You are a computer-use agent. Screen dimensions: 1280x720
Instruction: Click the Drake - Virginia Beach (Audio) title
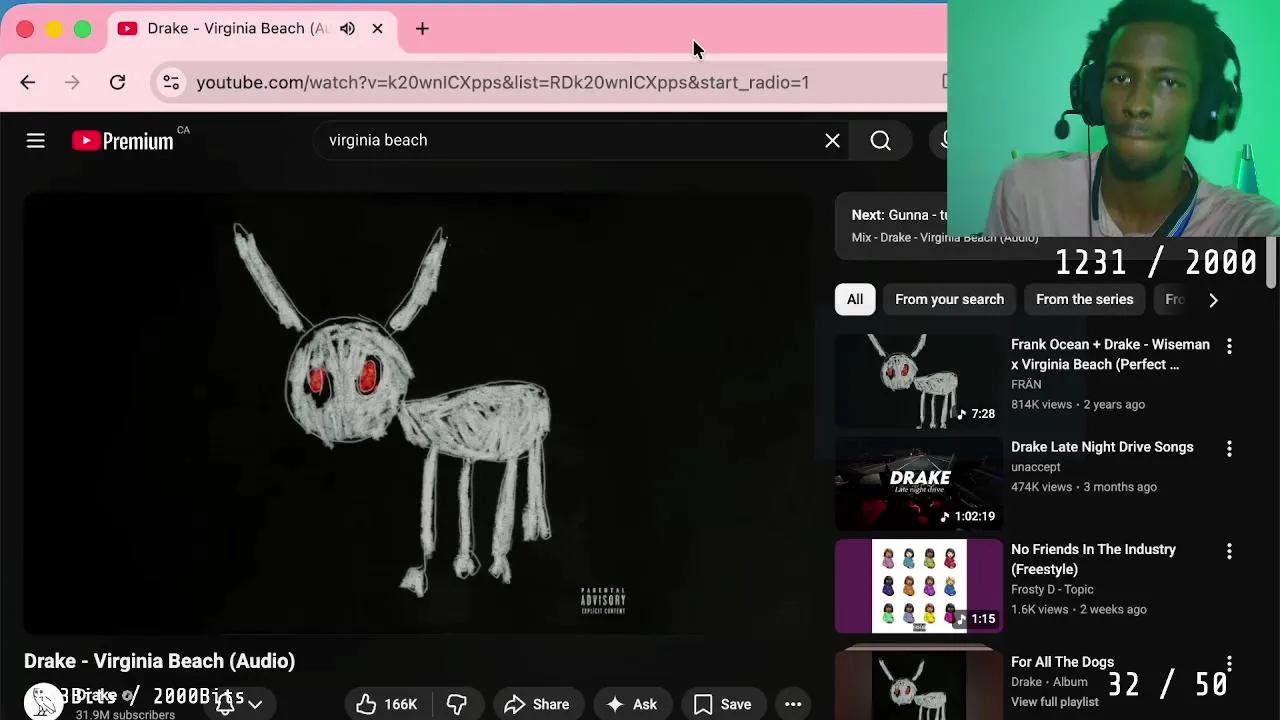pyautogui.click(x=159, y=661)
